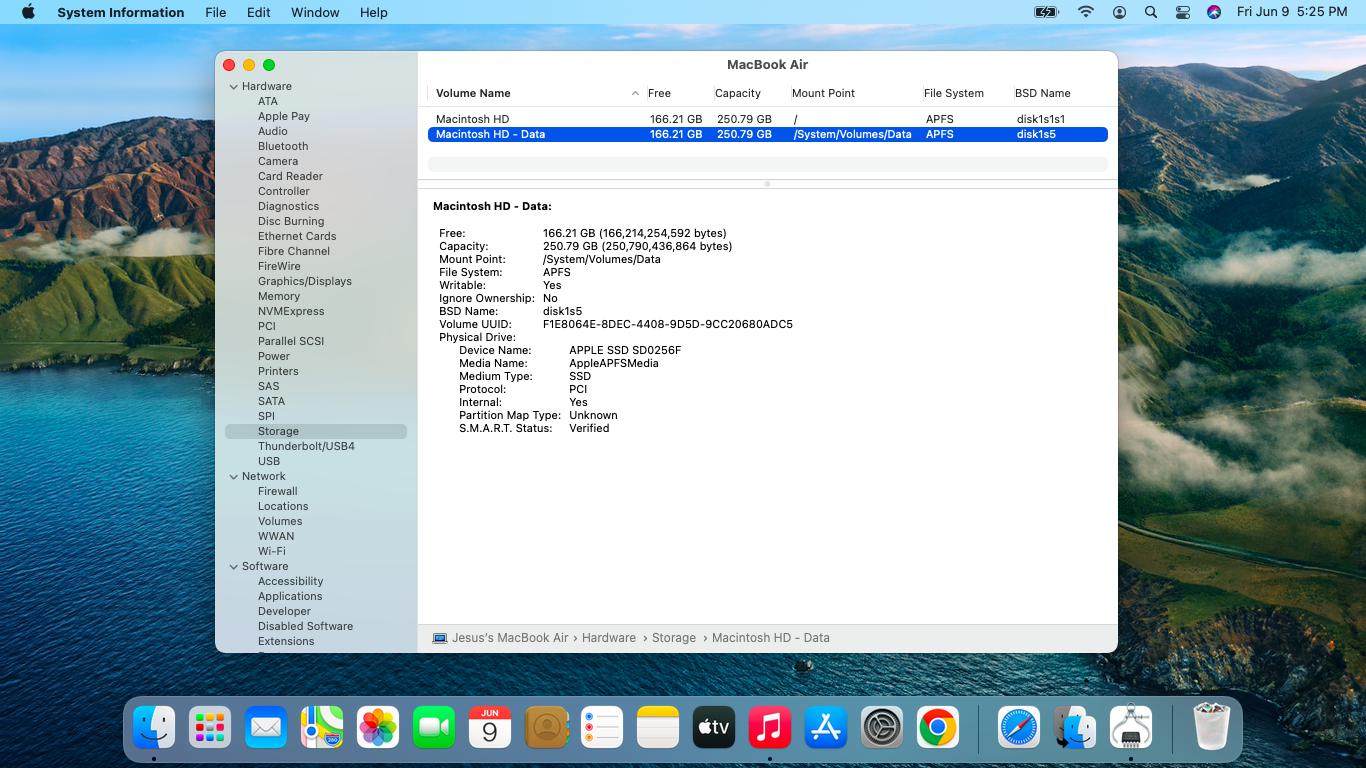The image size is (1366, 768).
Task: Click Jesus's MacBook Air breadcrumb
Action: 500,638
